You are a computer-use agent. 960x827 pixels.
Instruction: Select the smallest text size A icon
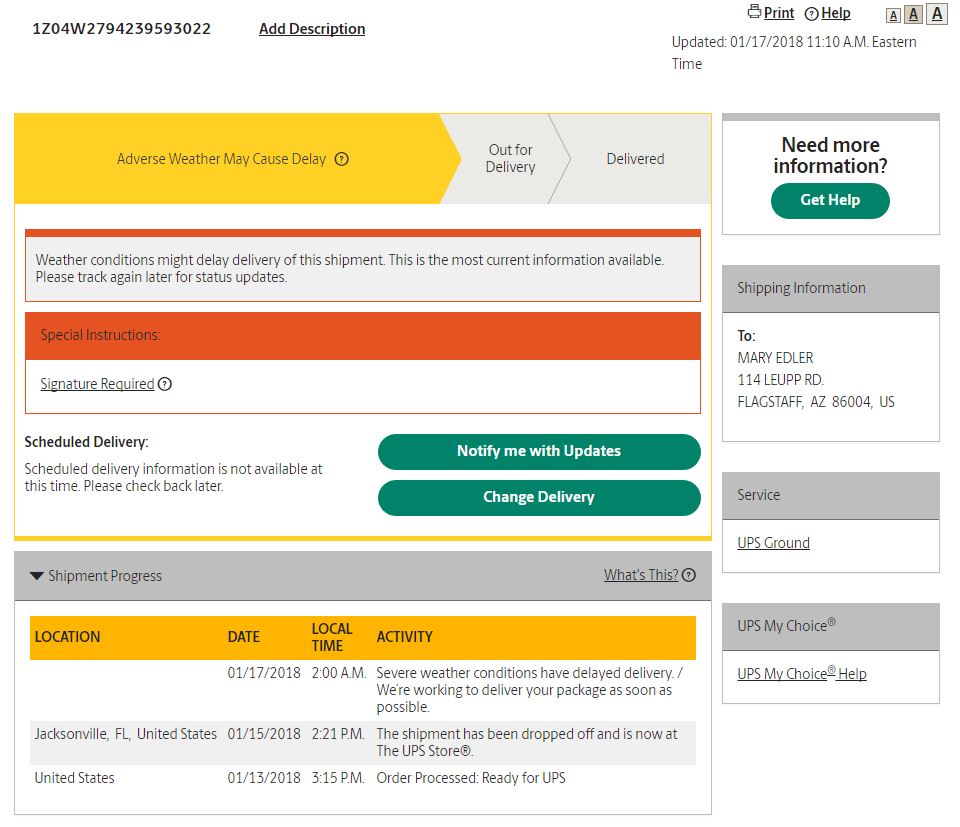(x=893, y=15)
